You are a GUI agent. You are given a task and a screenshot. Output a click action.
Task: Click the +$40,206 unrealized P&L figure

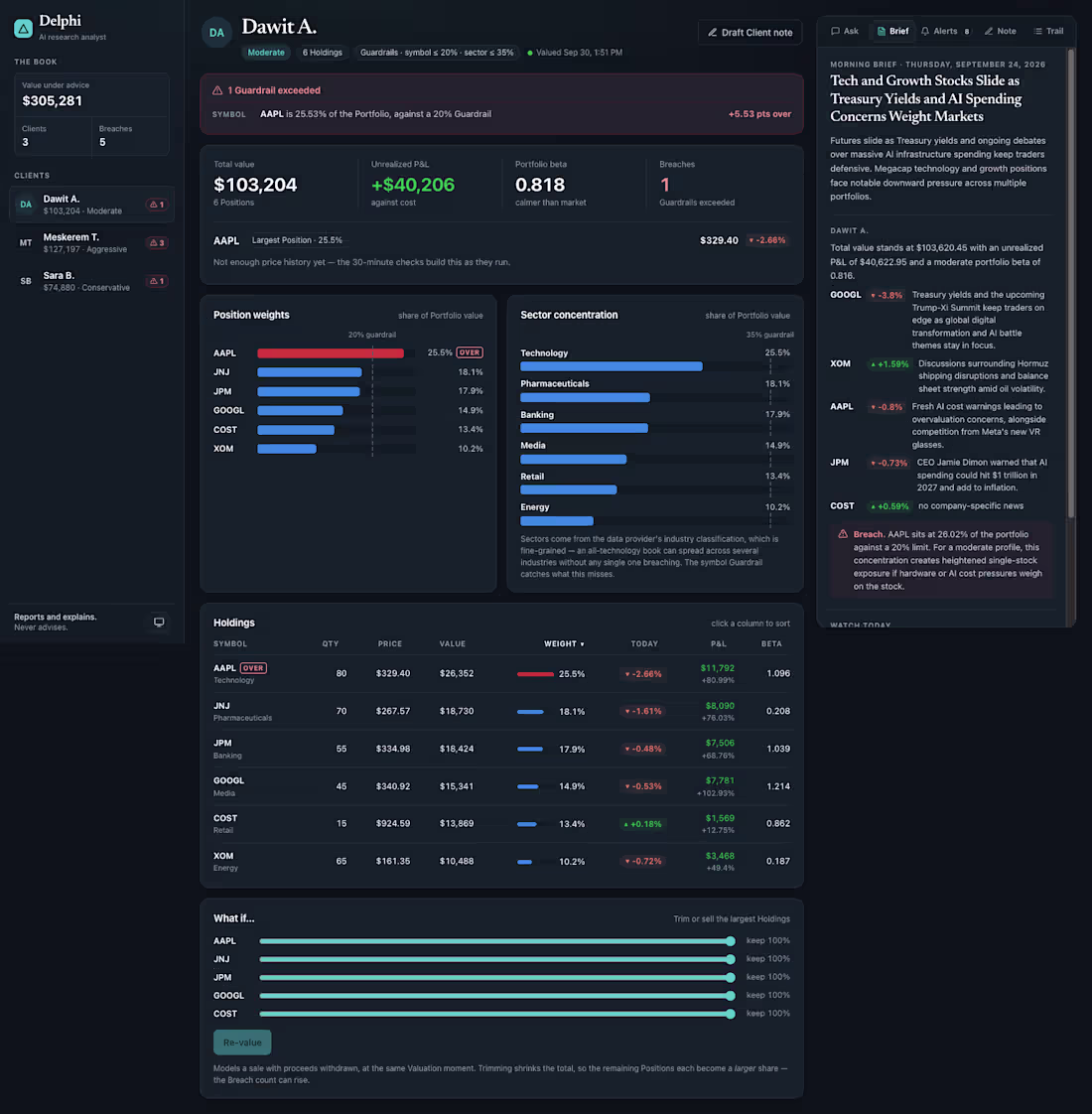413,185
